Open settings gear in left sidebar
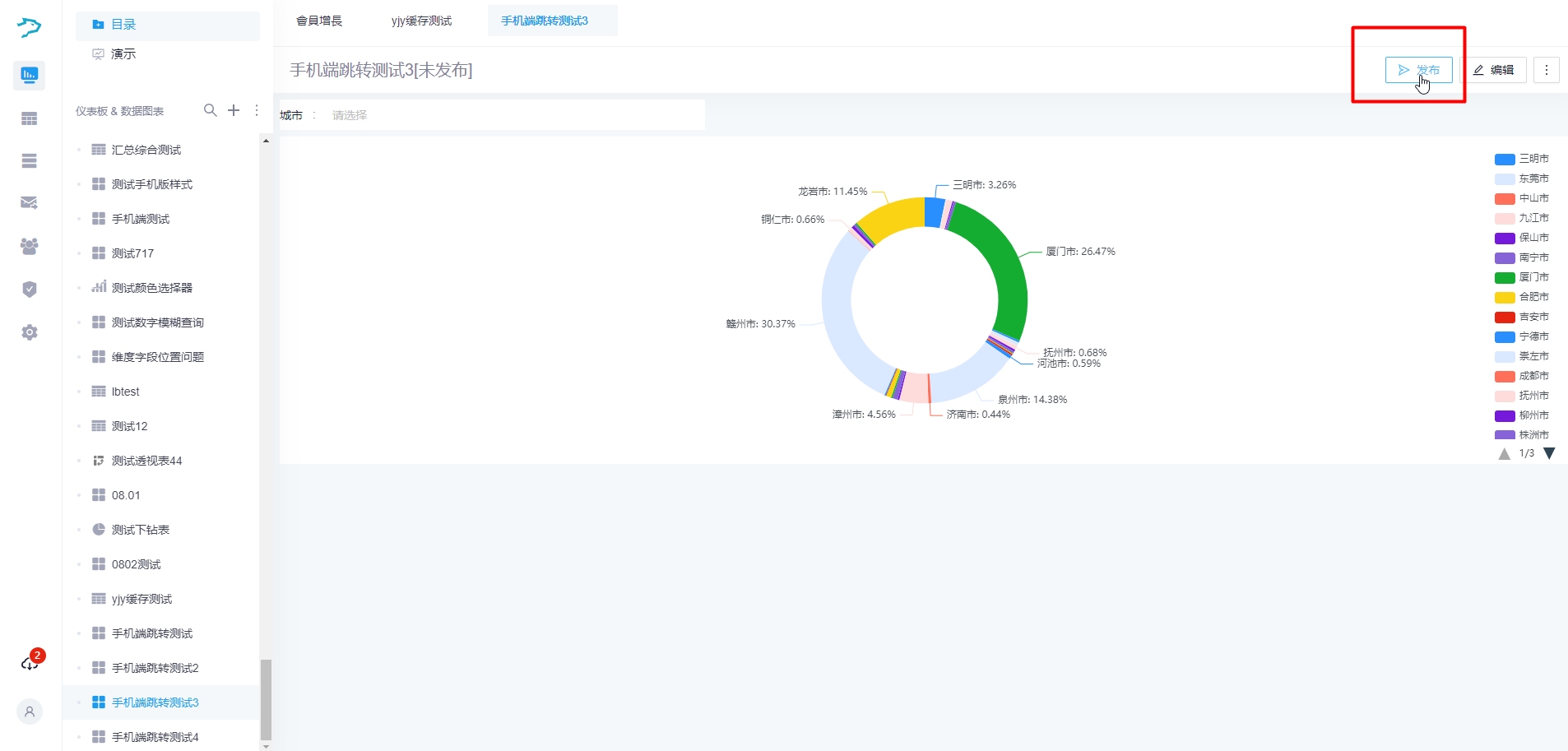The width and height of the screenshot is (1568, 751). pos(30,332)
